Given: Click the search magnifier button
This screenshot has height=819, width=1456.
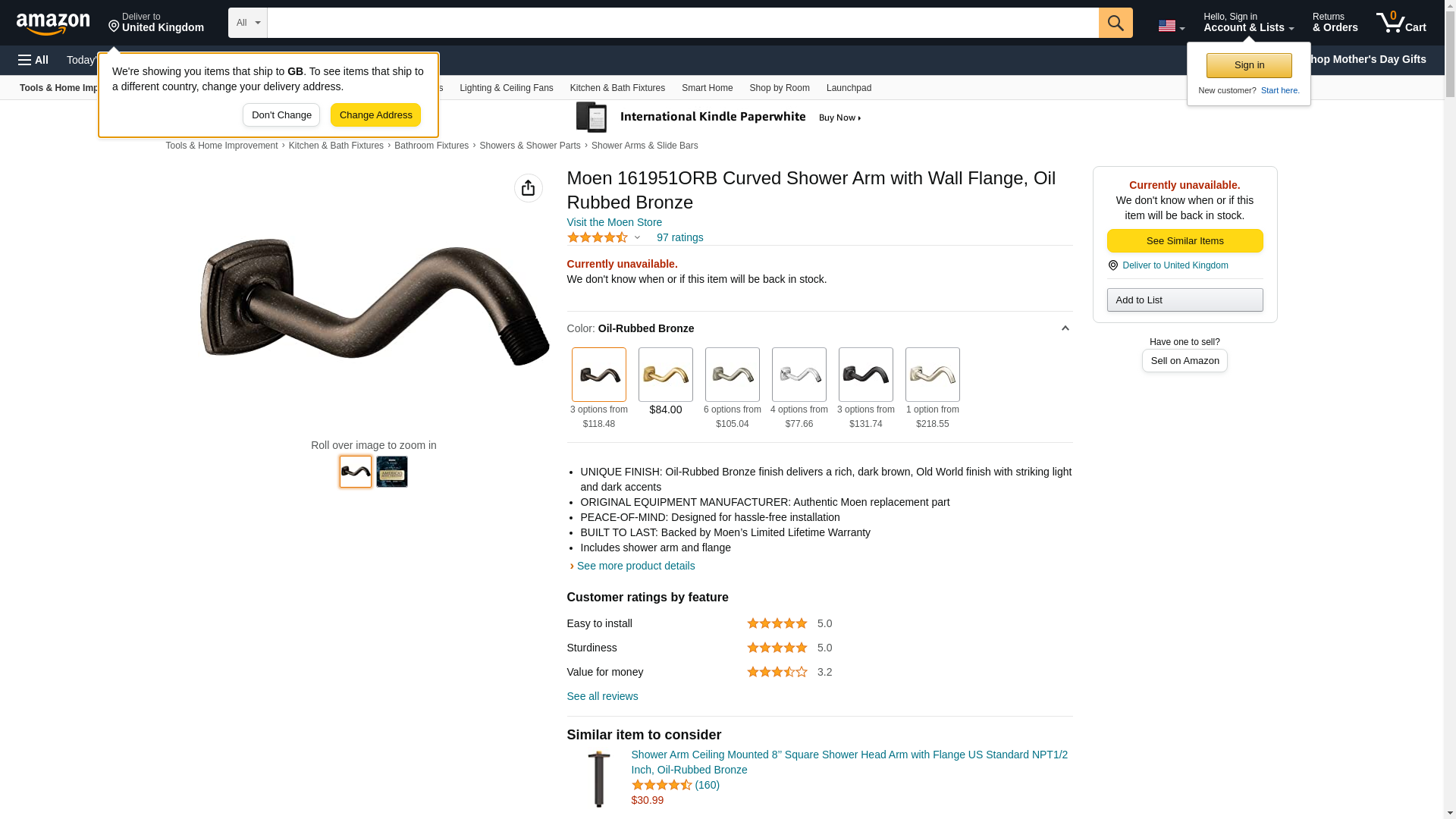Looking at the screenshot, I should pyautogui.click(x=1116, y=23).
